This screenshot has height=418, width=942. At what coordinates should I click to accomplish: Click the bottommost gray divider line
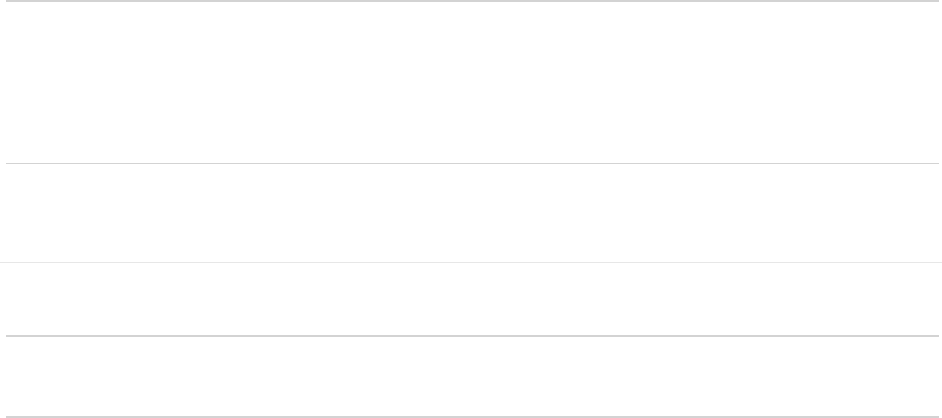pos(471,416)
